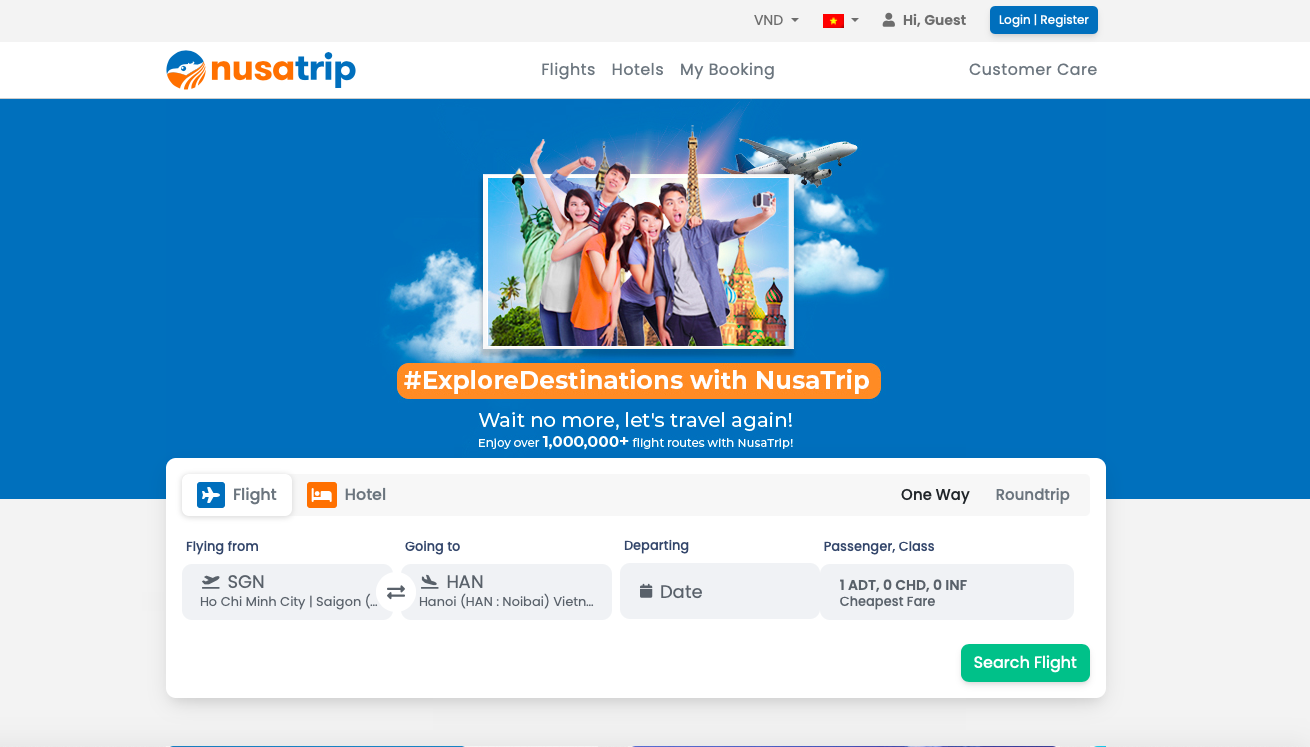1310x747 pixels.
Task: Click the 'Passenger, Class' label
Action: click(879, 546)
